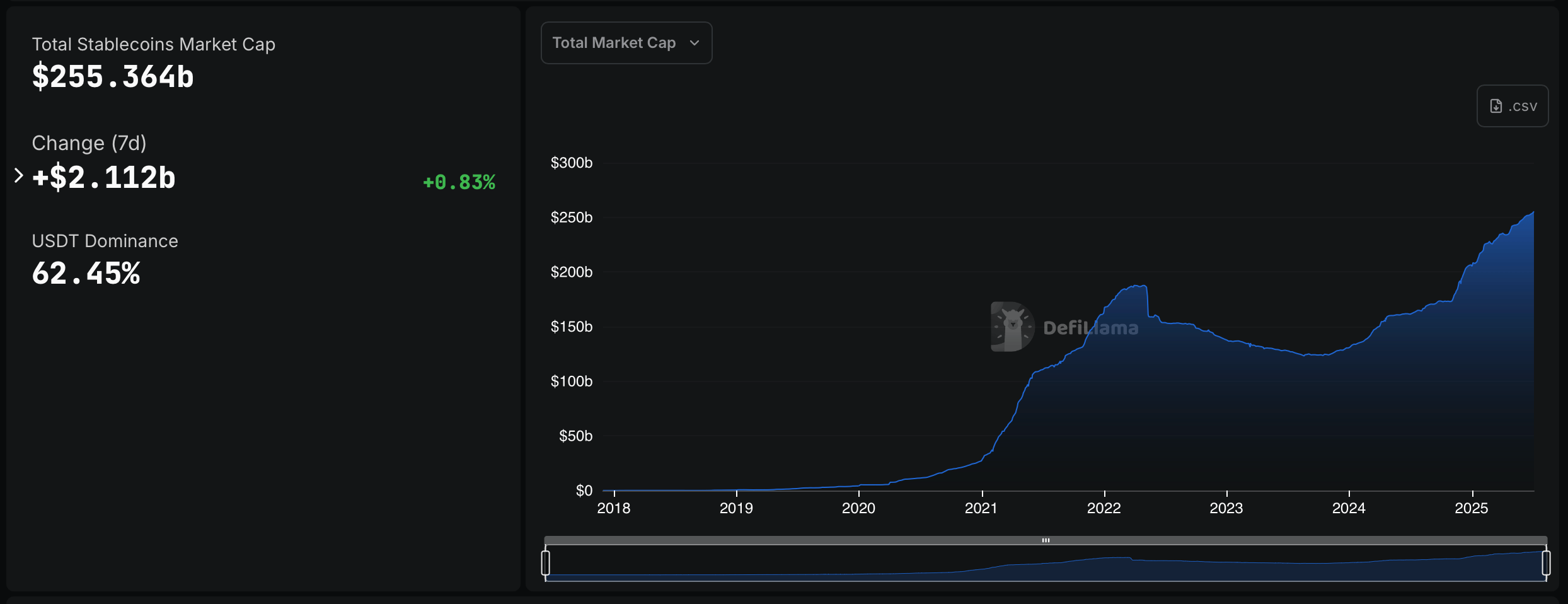Click the 2022 x-axis label
This screenshot has width=1568, height=604.
1104,508
